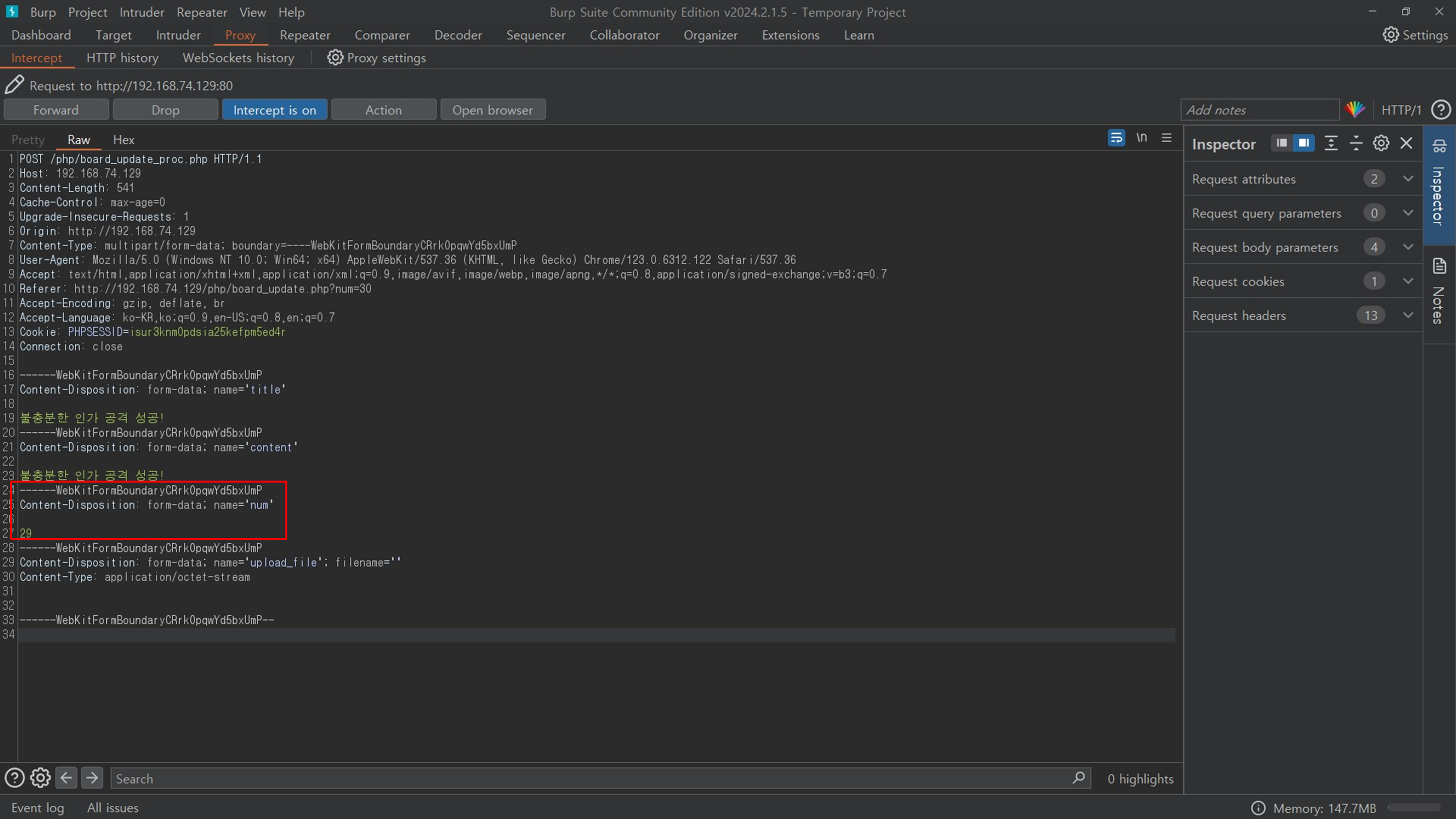Open message editor hamburger menu
The image size is (1456, 819).
[x=1167, y=138]
